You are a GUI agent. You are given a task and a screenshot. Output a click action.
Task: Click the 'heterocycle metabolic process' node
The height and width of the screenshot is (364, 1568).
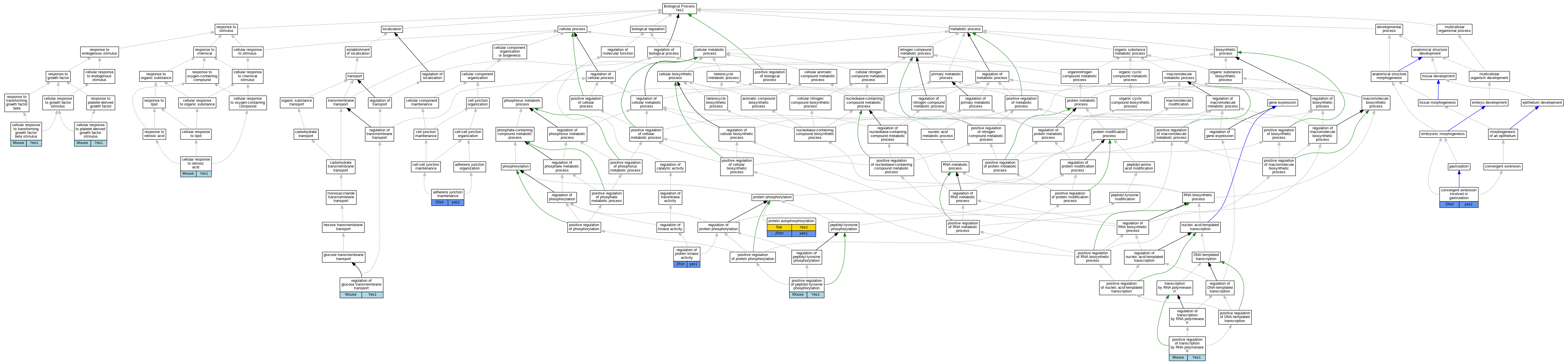tap(723, 76)
